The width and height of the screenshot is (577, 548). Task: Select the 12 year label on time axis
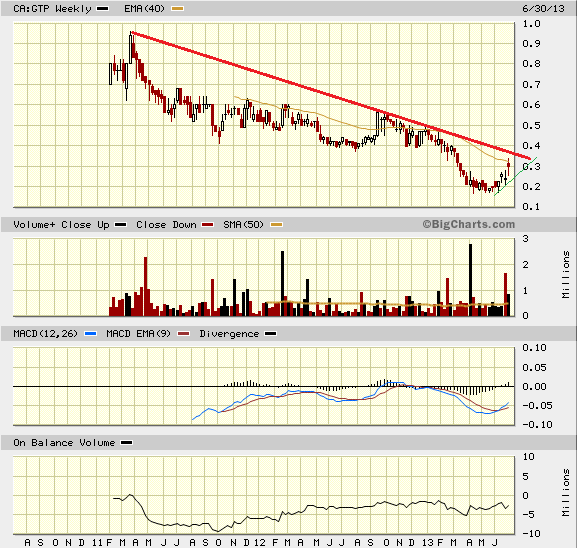coord(259,542)
